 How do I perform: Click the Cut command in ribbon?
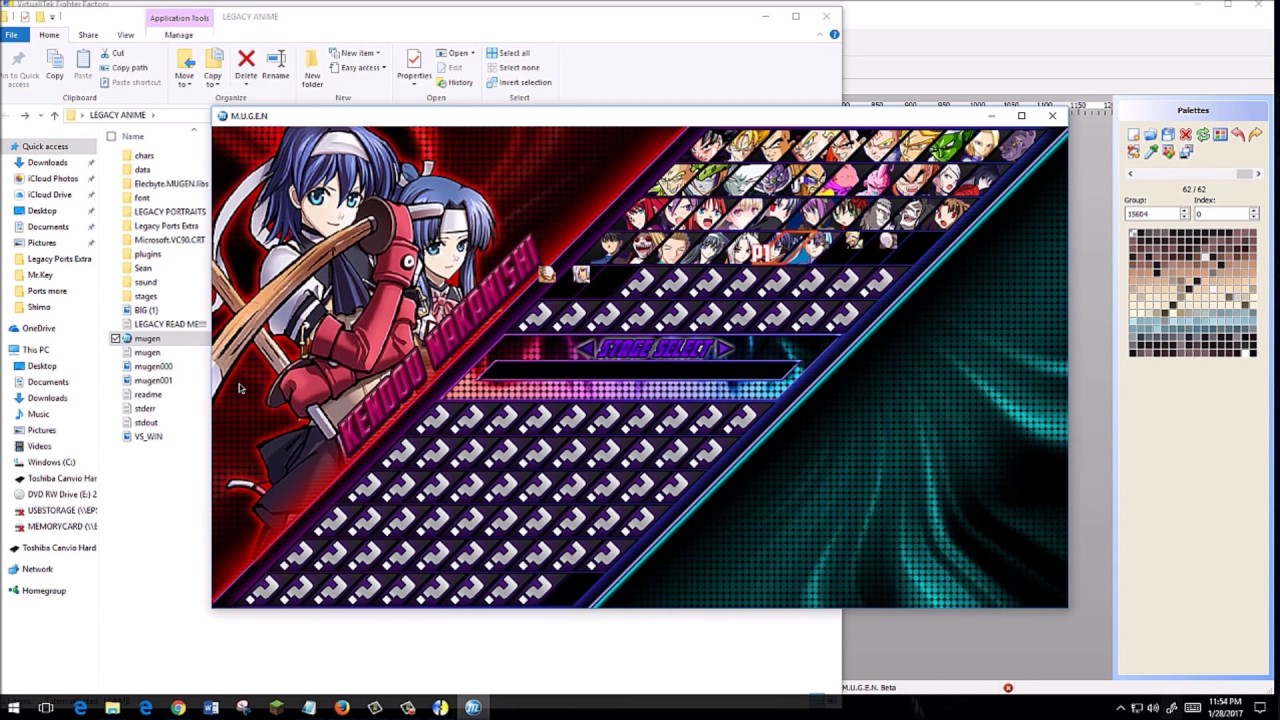(x=112, y=53)
